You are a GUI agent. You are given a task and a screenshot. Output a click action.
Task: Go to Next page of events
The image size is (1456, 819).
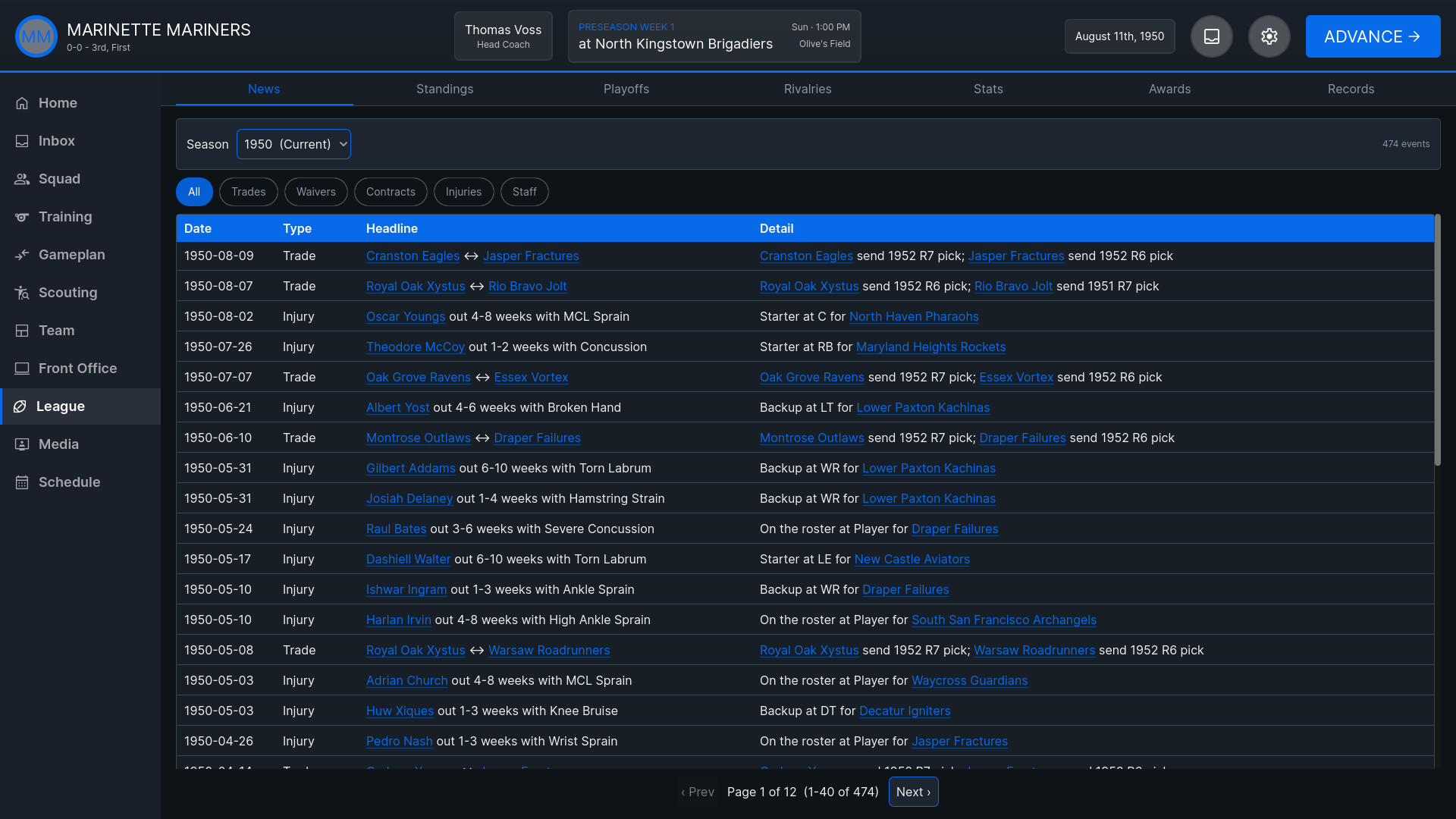913,792
